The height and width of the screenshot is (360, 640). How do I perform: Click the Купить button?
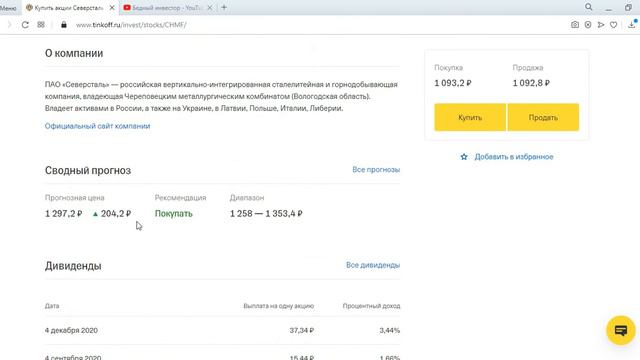[470, 118]
